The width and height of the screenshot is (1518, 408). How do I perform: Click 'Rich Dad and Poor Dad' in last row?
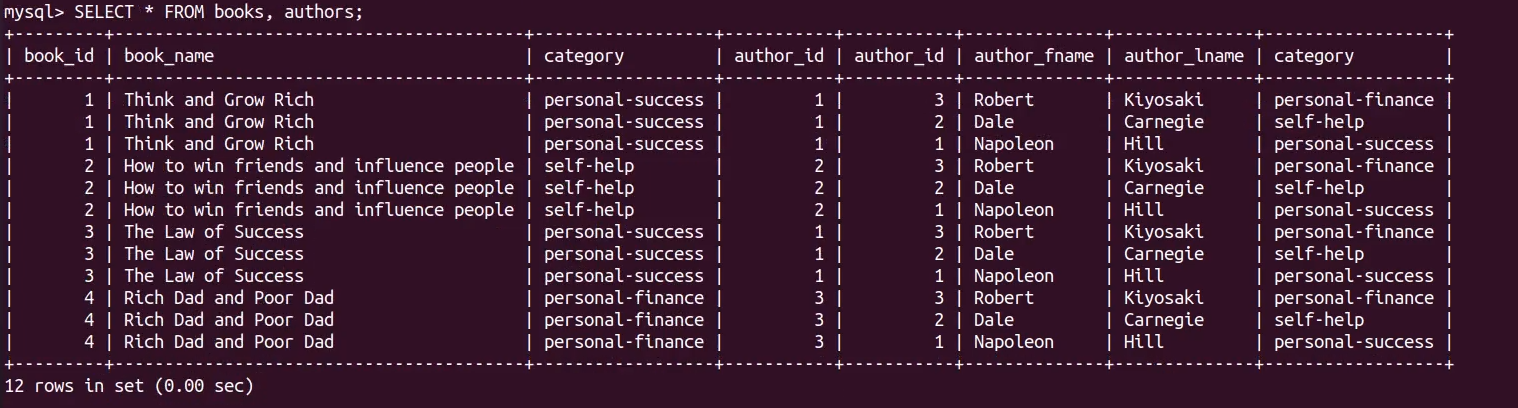228,342
